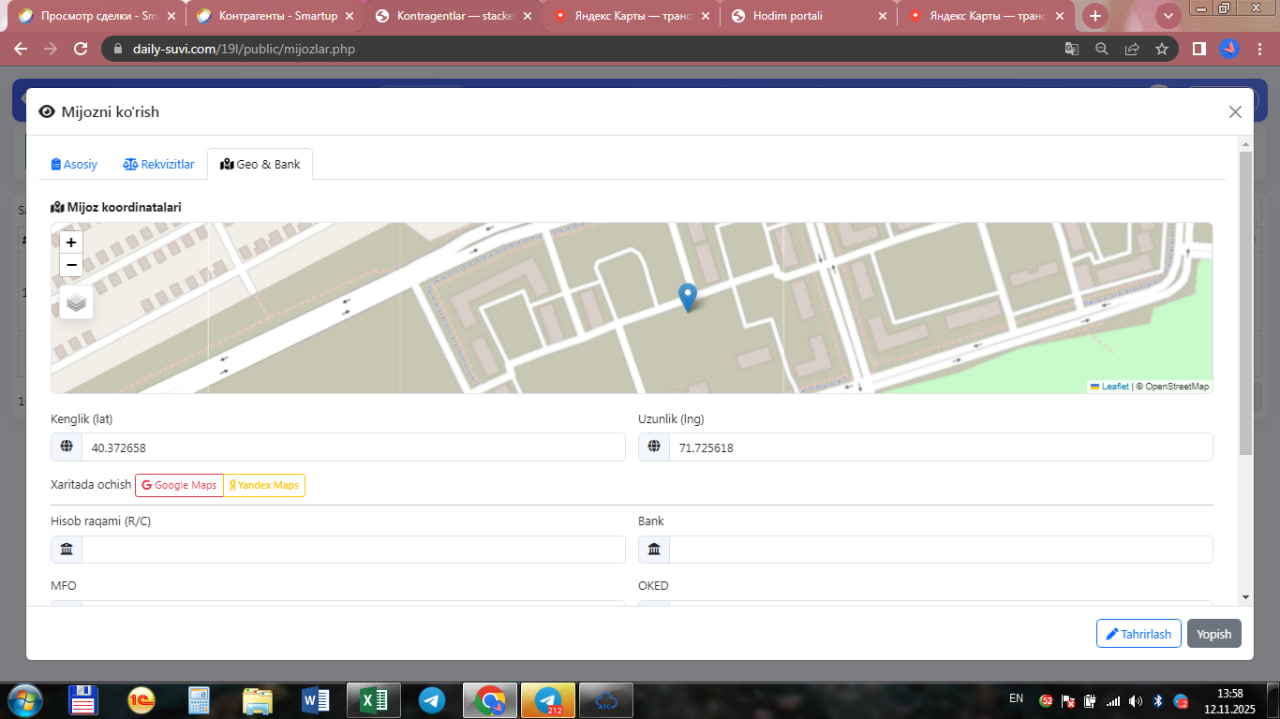Viewport: 1280px width, 719px height.
Task: Click the modal scrollbar down arrow
Action: point(1245,597)
